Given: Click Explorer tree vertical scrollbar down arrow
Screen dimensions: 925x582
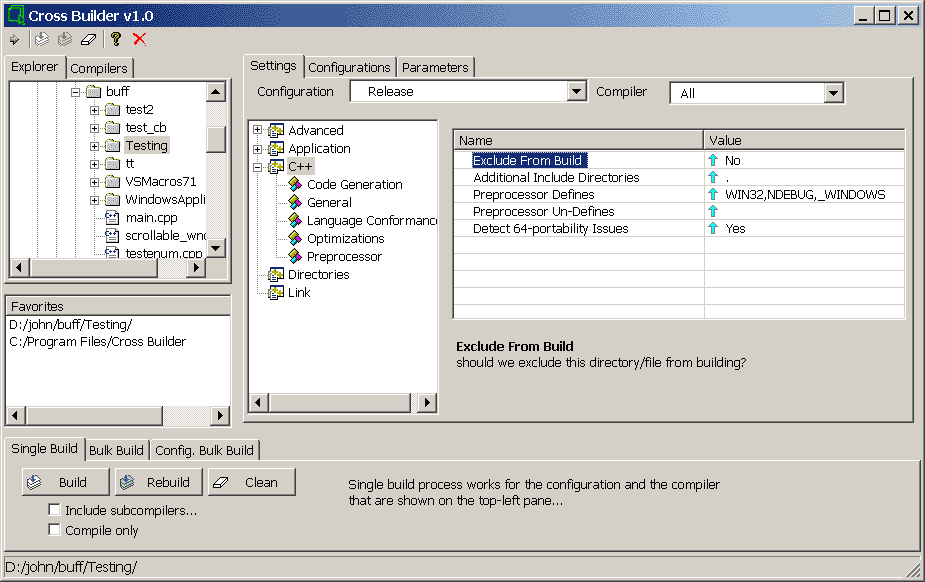Looking at the screenshot, I should (x=216, y=249).
